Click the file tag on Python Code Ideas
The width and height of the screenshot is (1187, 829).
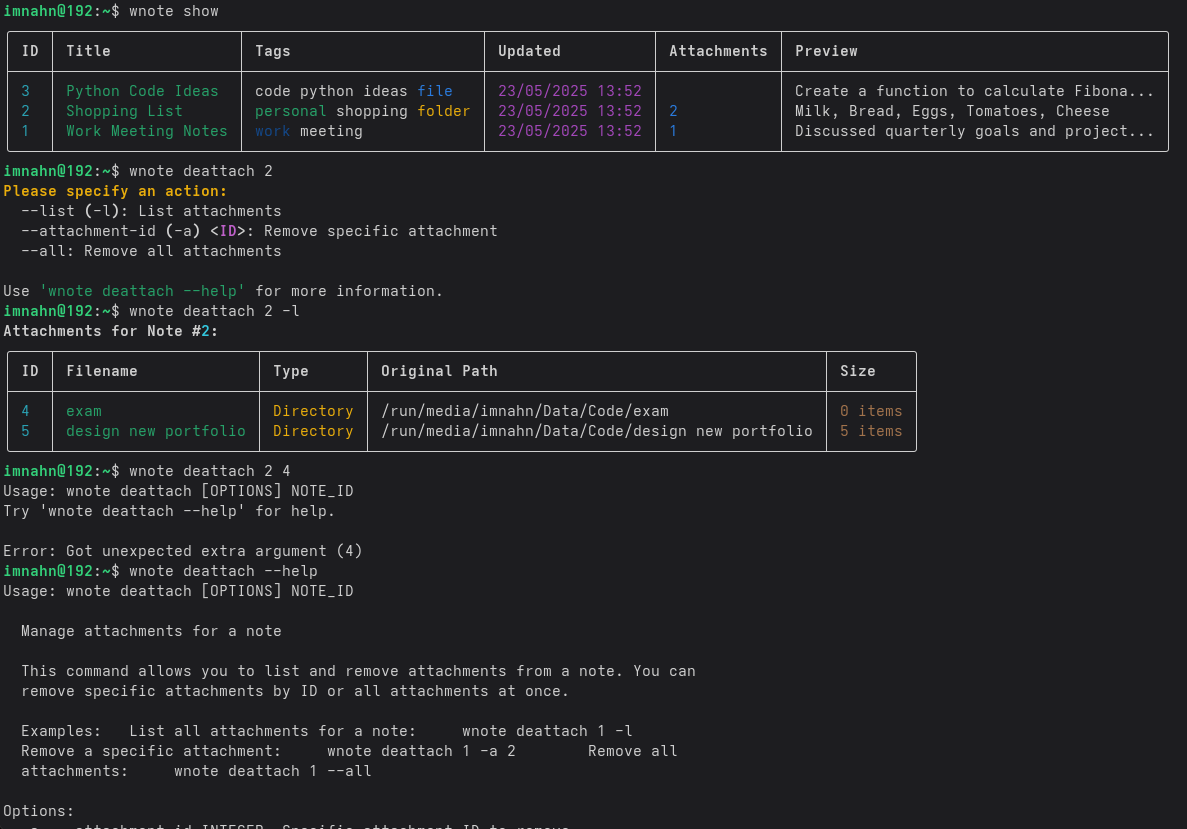(435, 91)
